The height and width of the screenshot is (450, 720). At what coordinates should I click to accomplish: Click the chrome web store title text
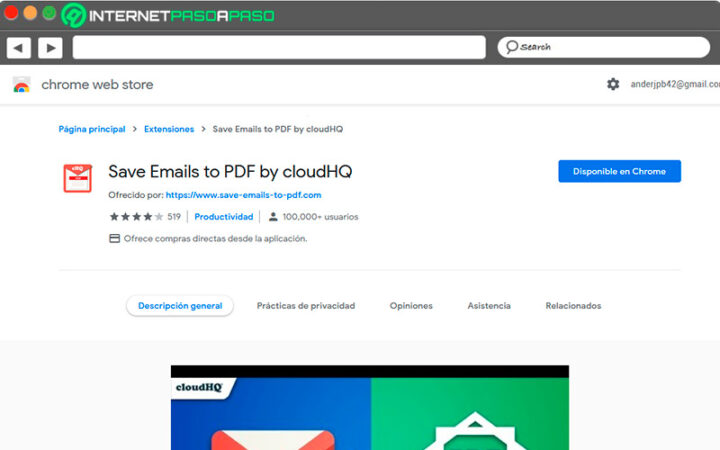(97, 84)
